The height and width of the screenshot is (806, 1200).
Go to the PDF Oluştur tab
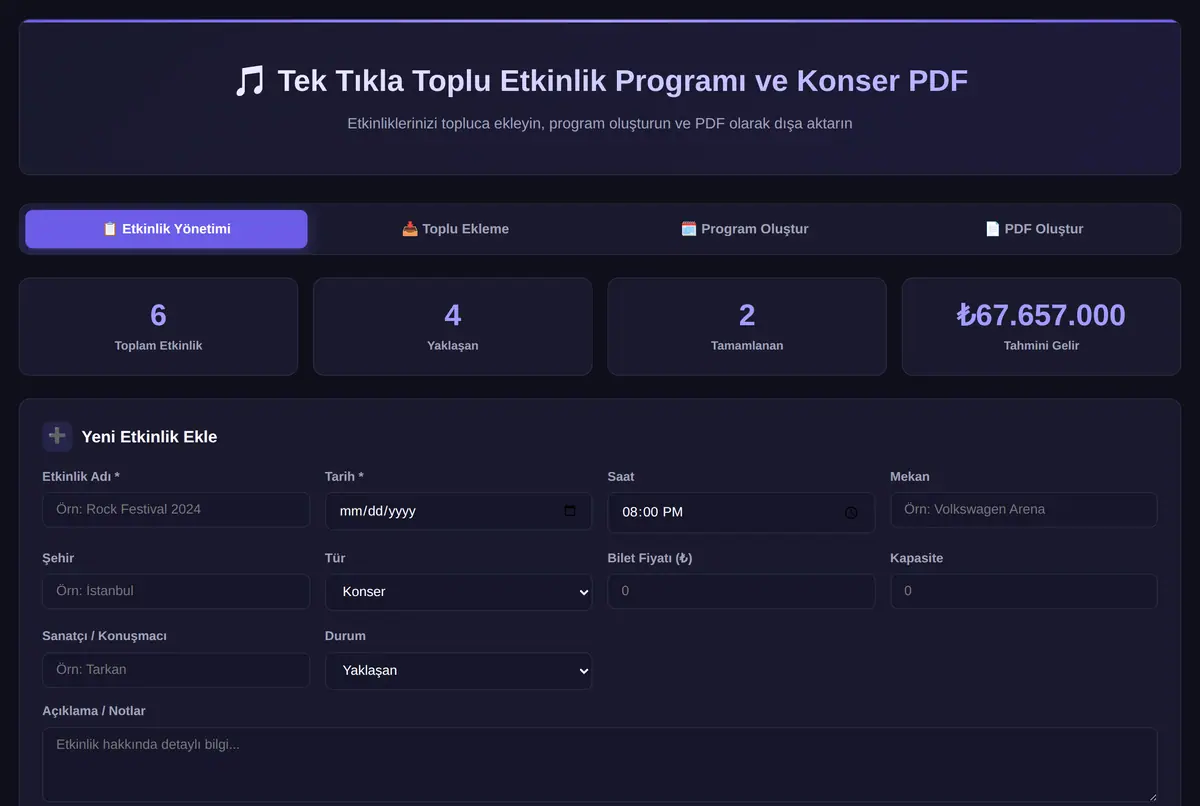[x=1033, y=229]
